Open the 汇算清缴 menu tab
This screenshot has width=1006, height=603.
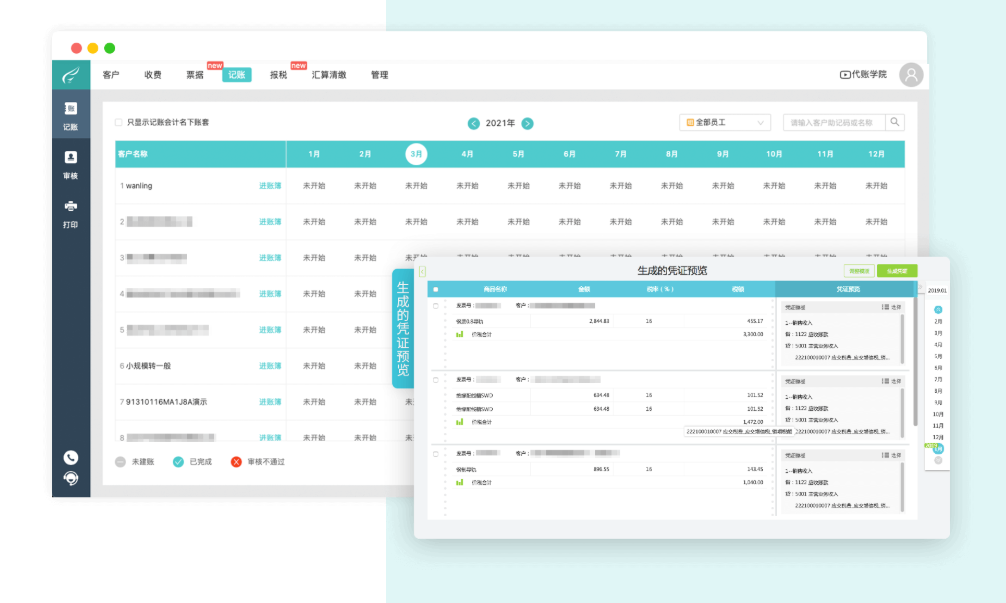pyautogui.click(x=329, y=75)
